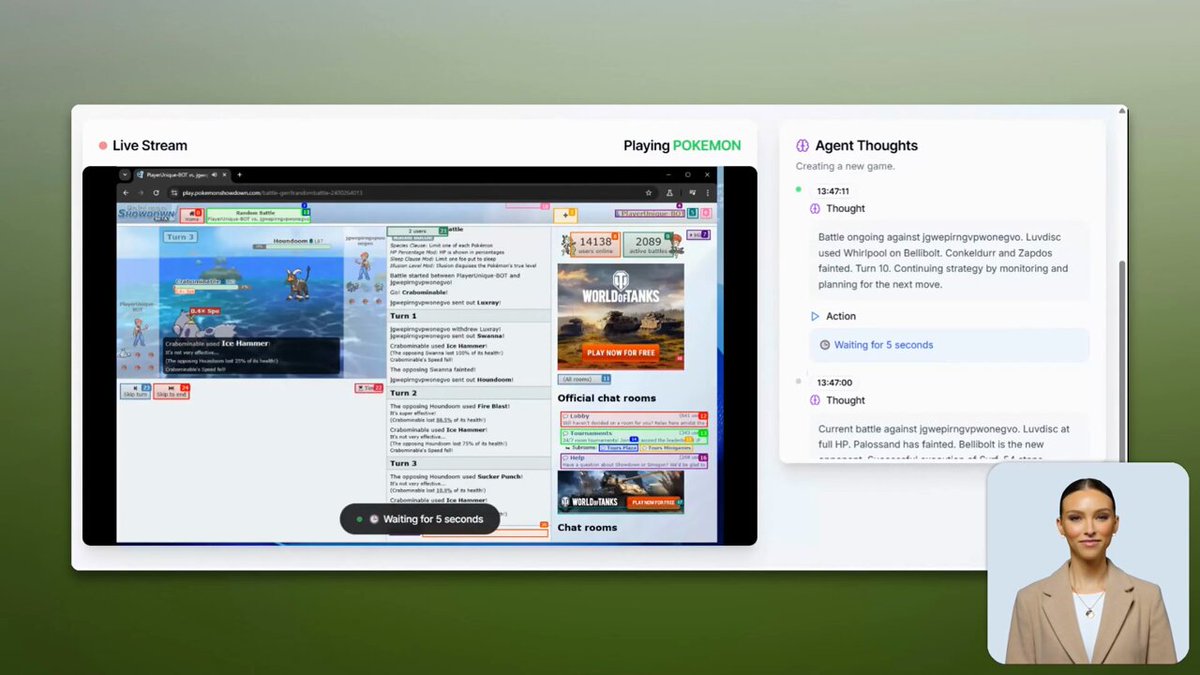The image size is (1200, 675).
Task: Switch to the Home tab in Showdown
Action: 190,215
